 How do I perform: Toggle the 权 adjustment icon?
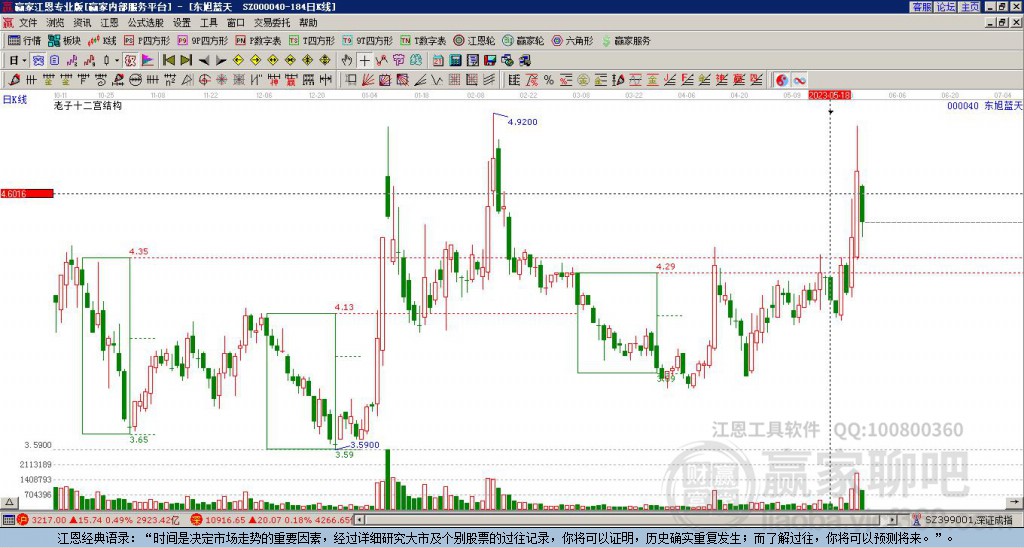[130, 61]
